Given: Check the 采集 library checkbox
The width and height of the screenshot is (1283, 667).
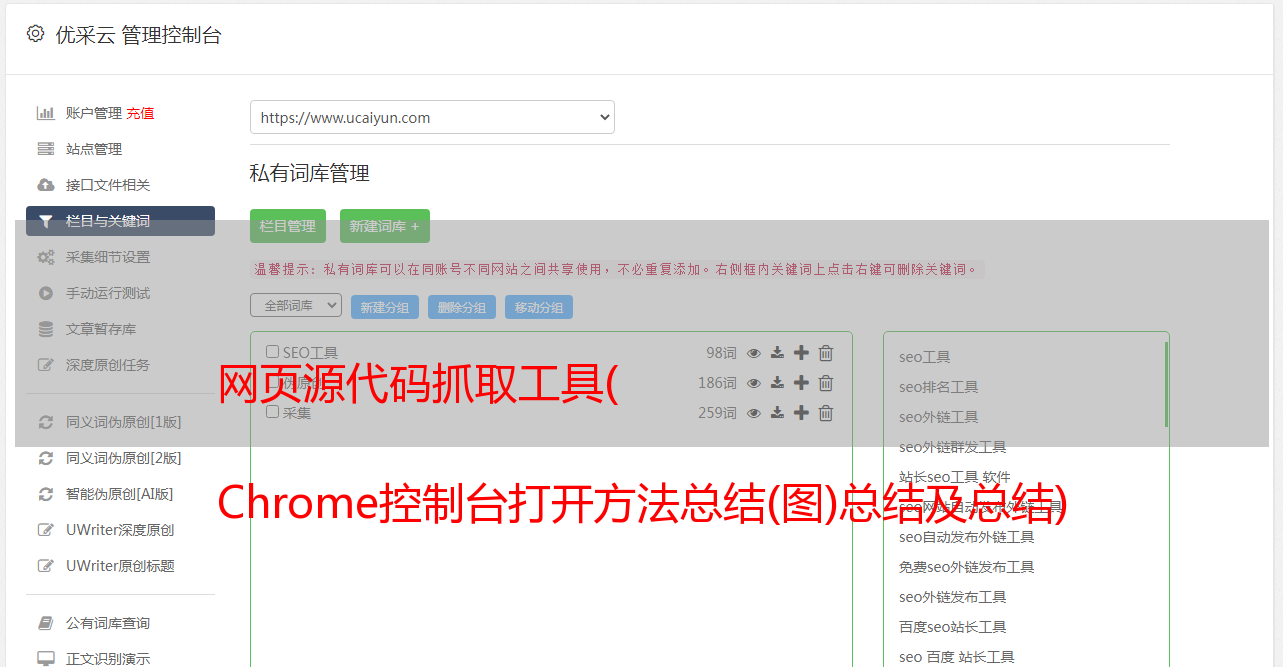Looking at the screenshot, I should 272,412.
